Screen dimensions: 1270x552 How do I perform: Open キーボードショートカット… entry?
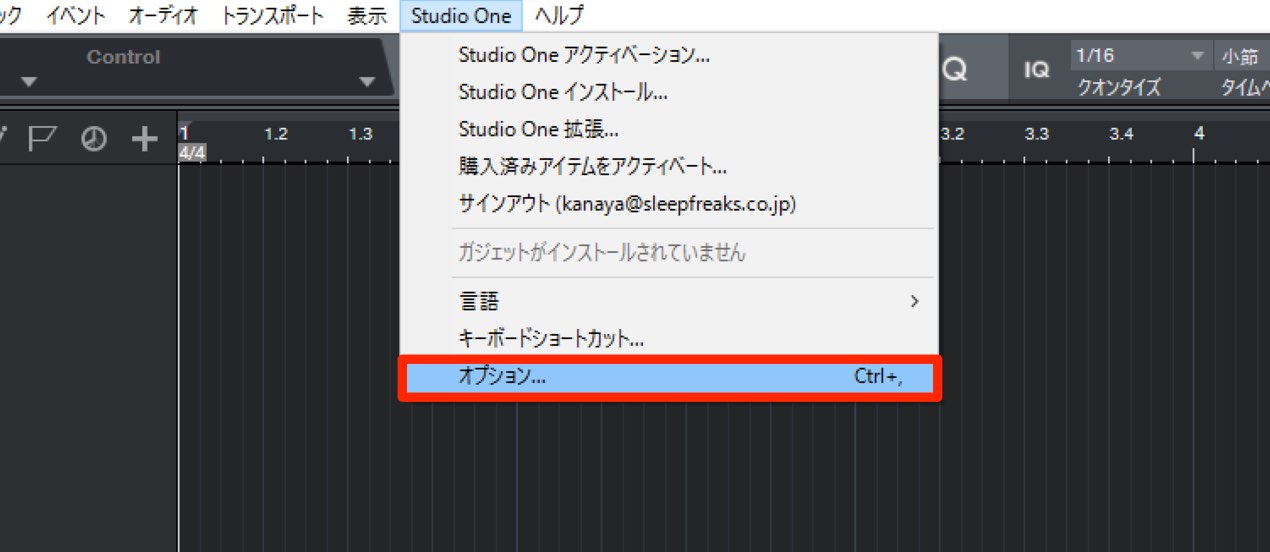pyautogui.click(x=668, y=339)
